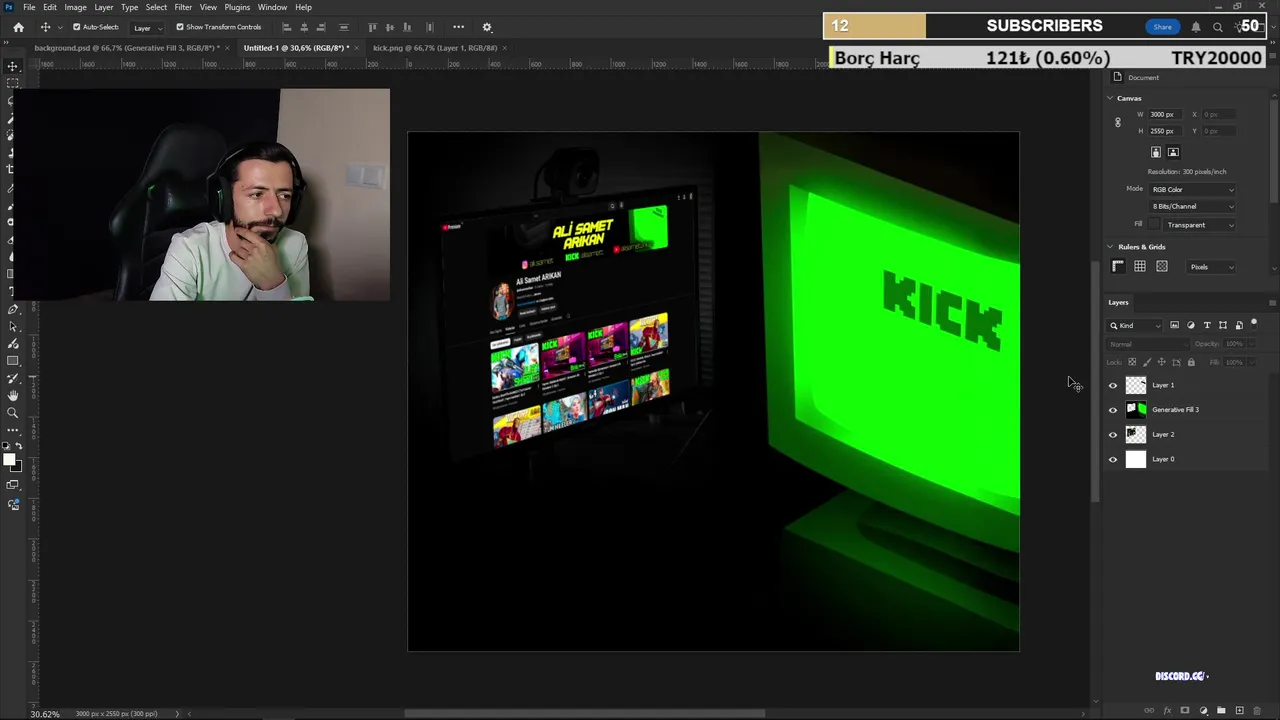Filter layers by pixel layers icon
Image resolution: width=1280 pixels, height=720 pixels.
pyautogui.click(x=1175, y=325)
